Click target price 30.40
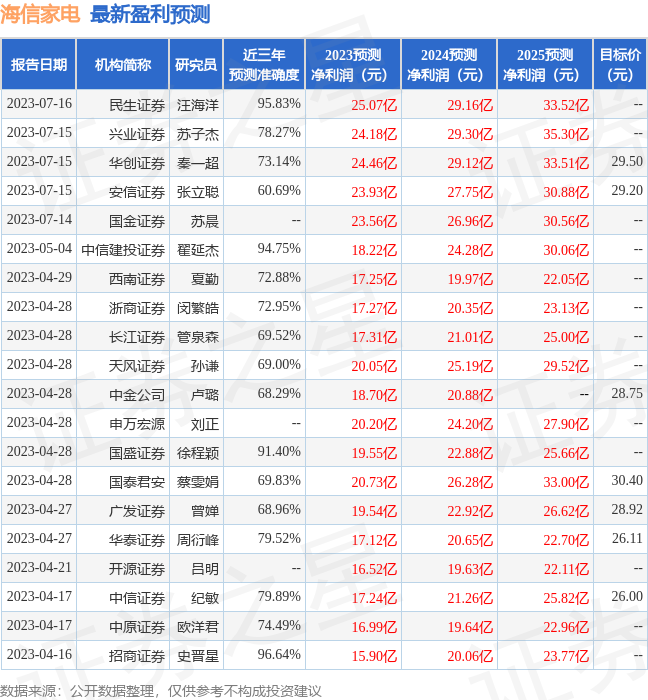Image resolution: width=648 pixels, height=700 pixels. 627,480
